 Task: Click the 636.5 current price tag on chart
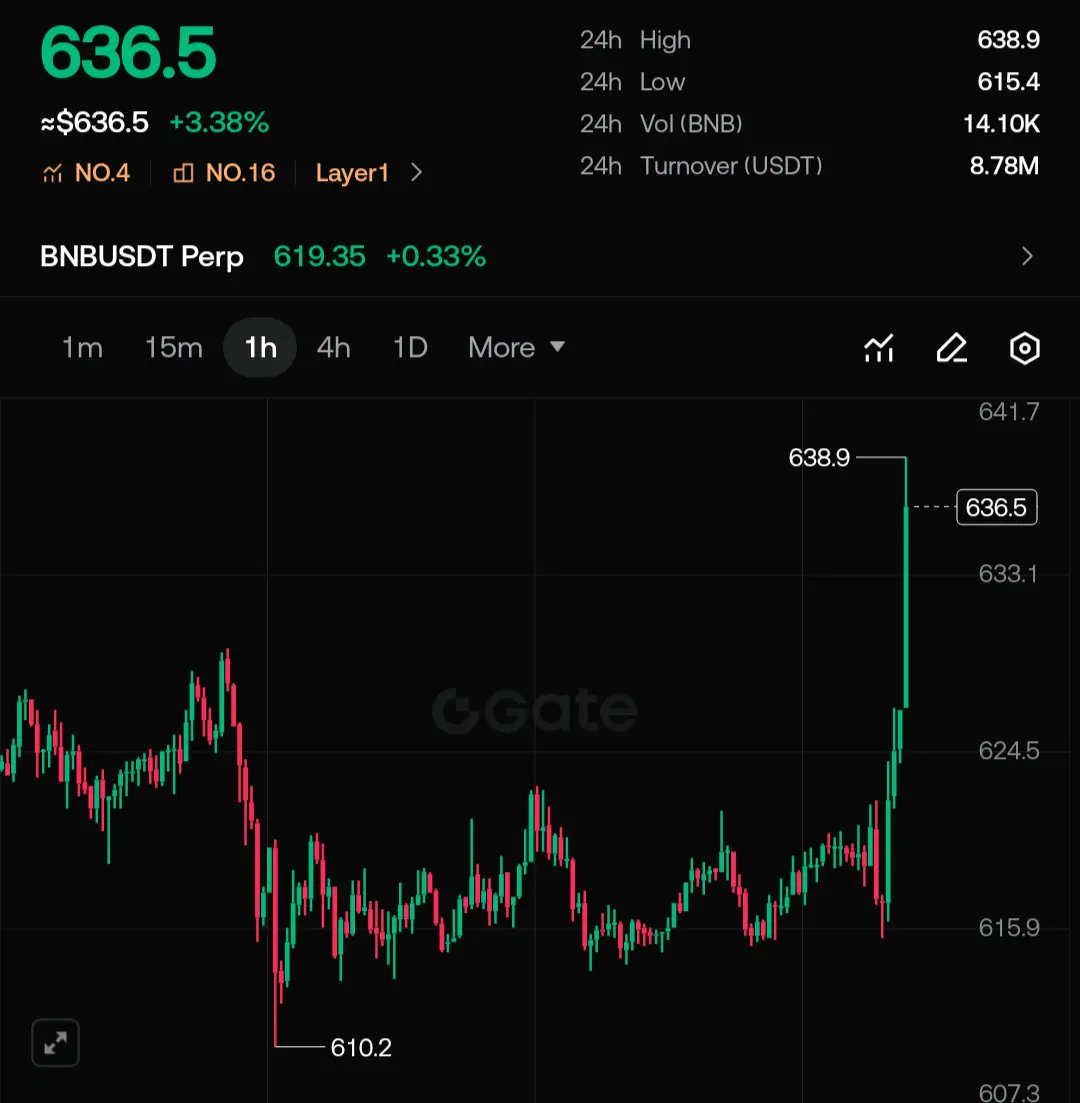point(996,507)
